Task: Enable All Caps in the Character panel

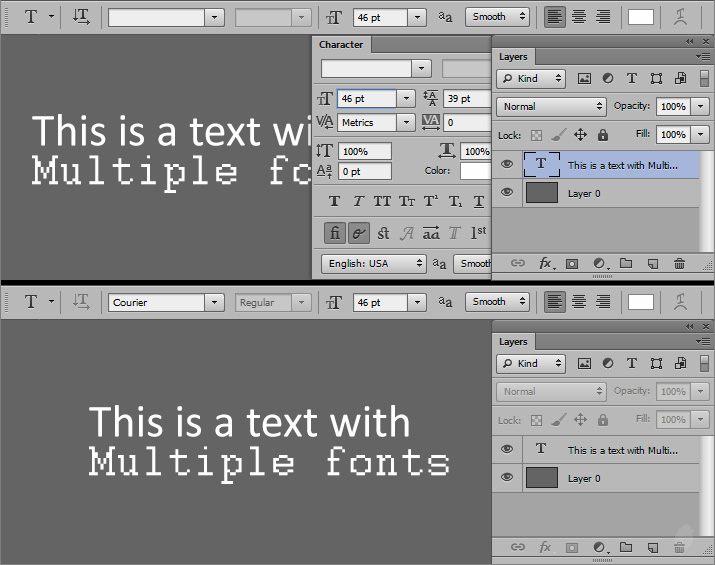Action: click(382, 202)
